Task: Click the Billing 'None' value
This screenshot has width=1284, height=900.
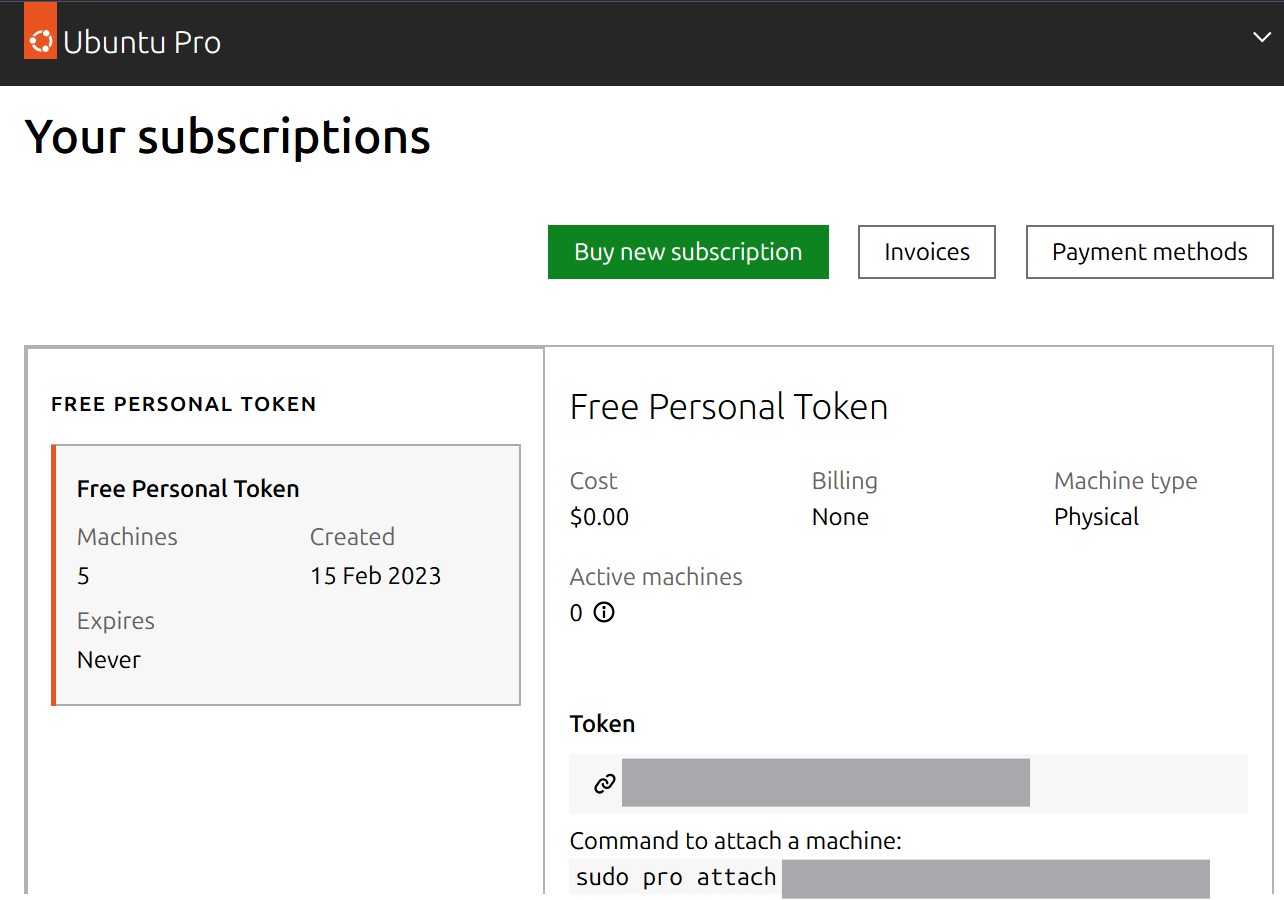Action: [x=840, y=517]
